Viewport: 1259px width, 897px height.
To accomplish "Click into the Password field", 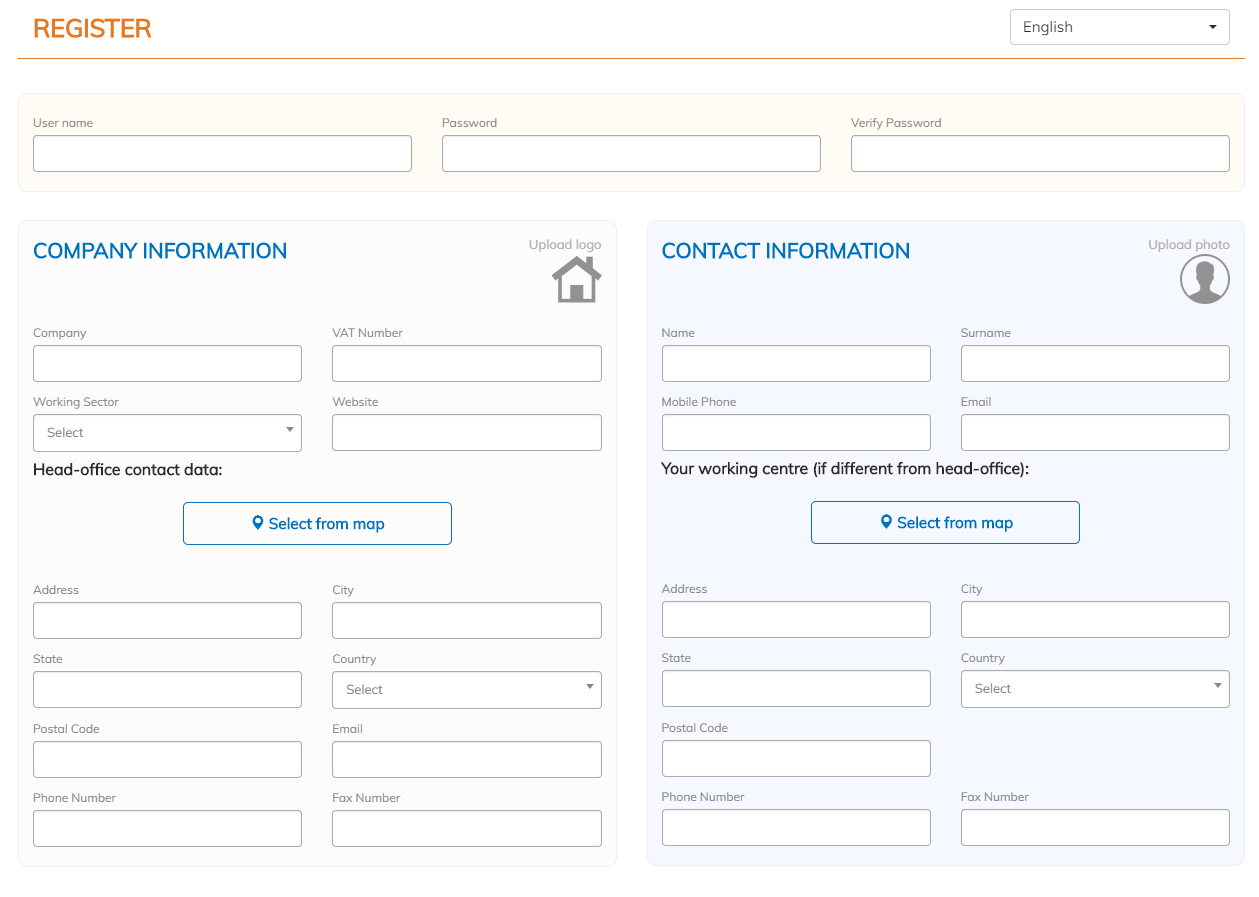I will point(631,154).
